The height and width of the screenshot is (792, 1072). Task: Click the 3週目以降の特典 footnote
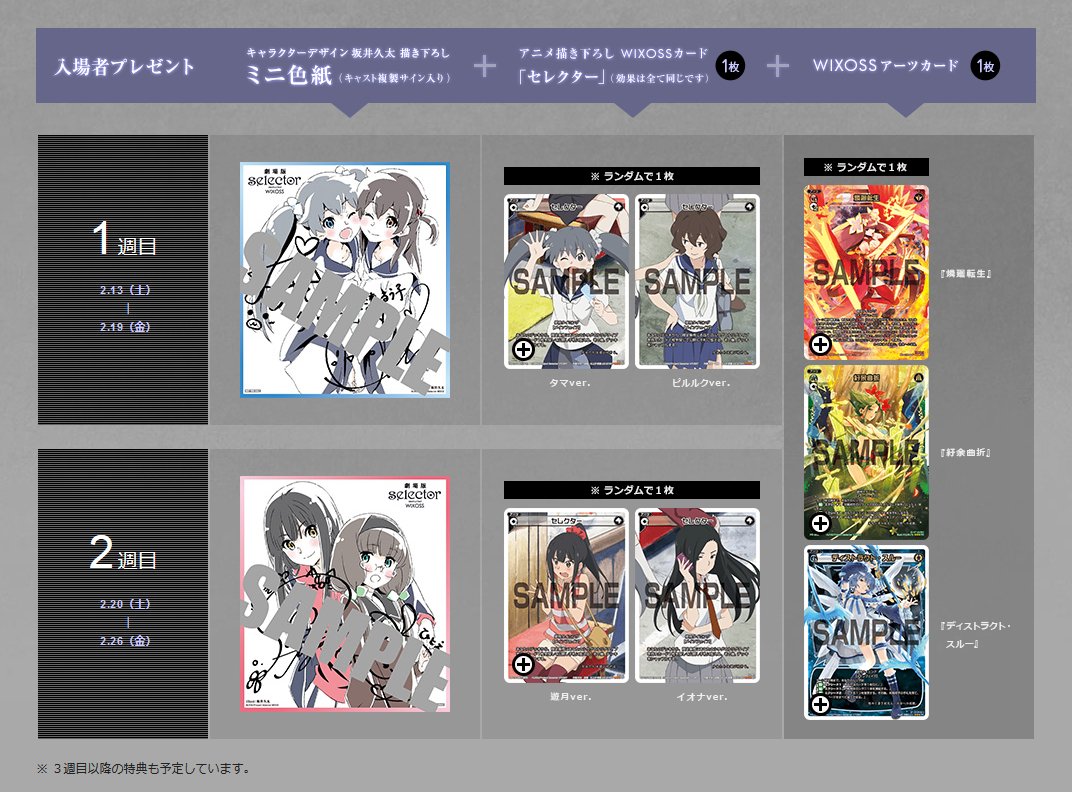click(144, 769)
